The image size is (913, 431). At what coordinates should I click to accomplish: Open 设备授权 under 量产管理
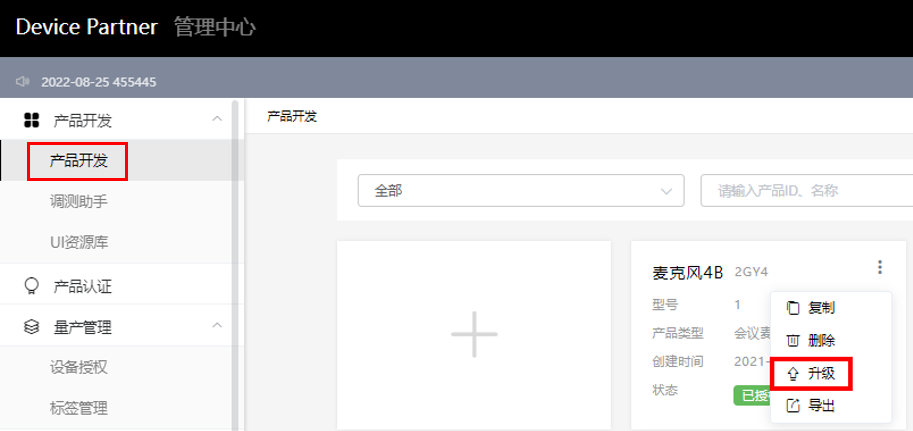[x=79, y=367]
